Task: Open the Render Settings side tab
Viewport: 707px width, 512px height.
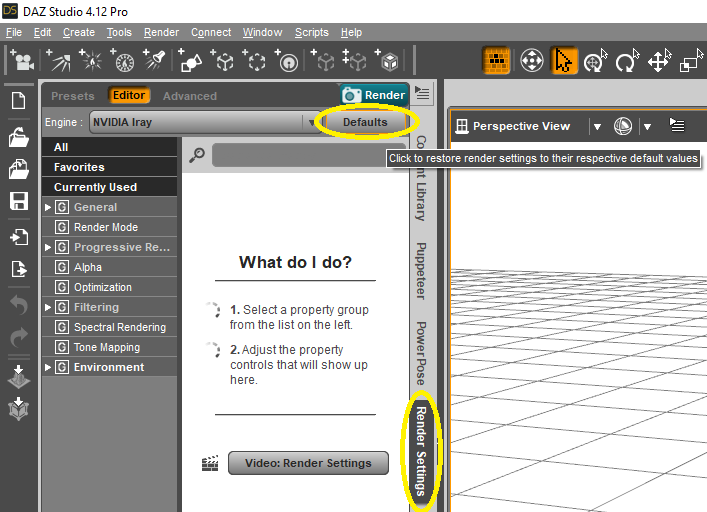Action: (420, 451)
